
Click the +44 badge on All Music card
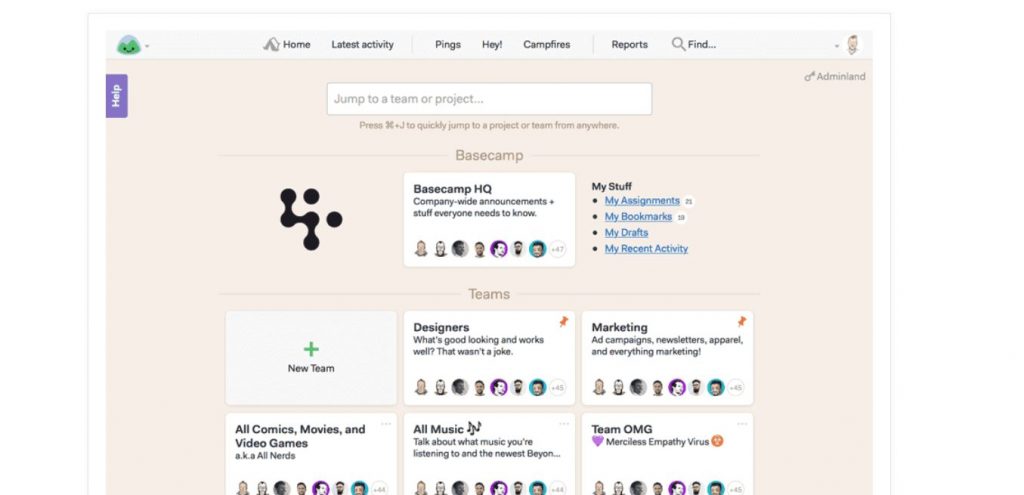(557, 488)
